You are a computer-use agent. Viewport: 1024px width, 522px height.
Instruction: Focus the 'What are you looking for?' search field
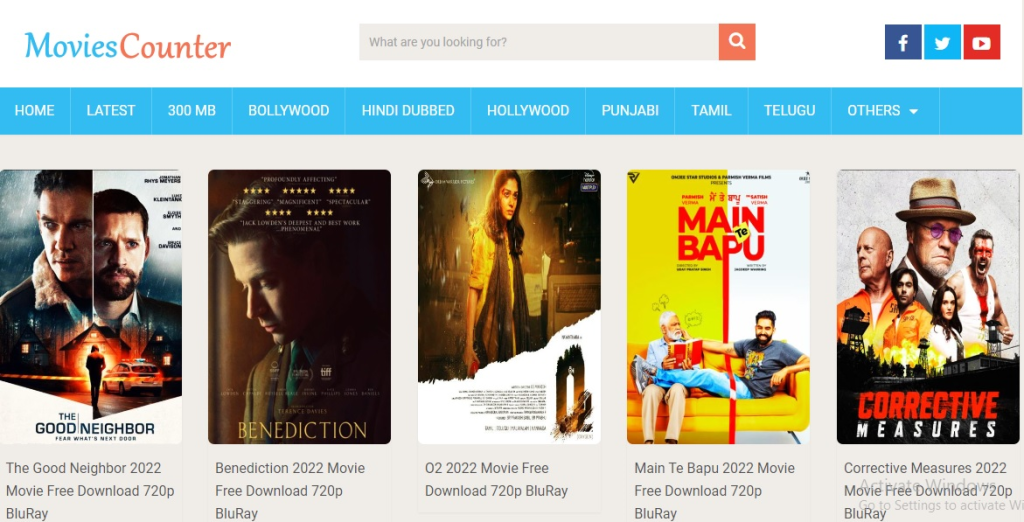(x=539, y=42)
